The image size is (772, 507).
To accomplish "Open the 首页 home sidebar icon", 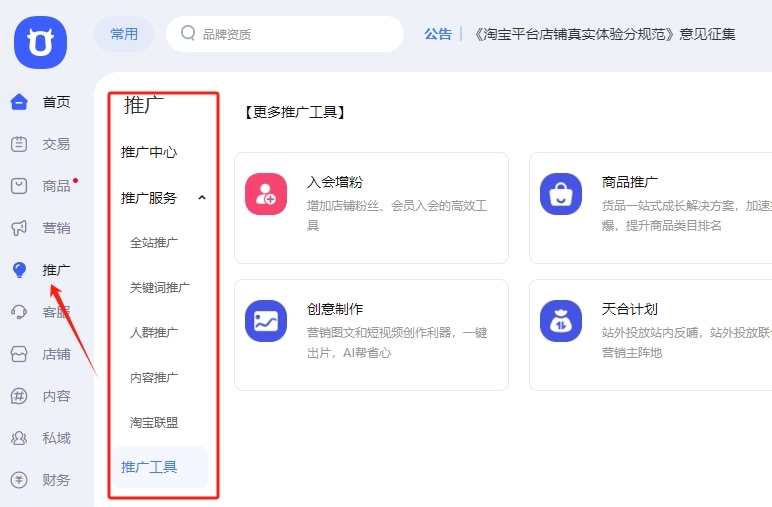I will (x=19, y=102).
